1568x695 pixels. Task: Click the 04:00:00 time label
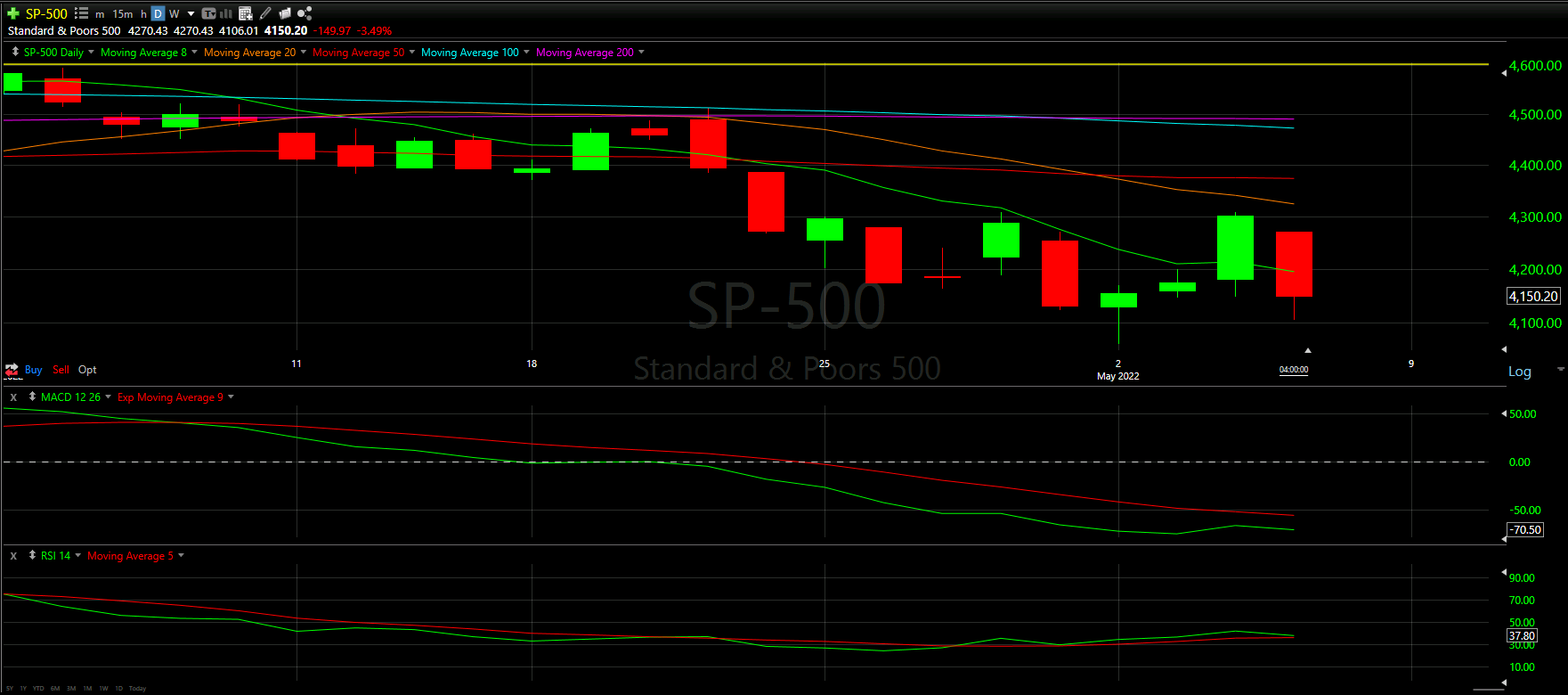click(x=1294, y=370)
